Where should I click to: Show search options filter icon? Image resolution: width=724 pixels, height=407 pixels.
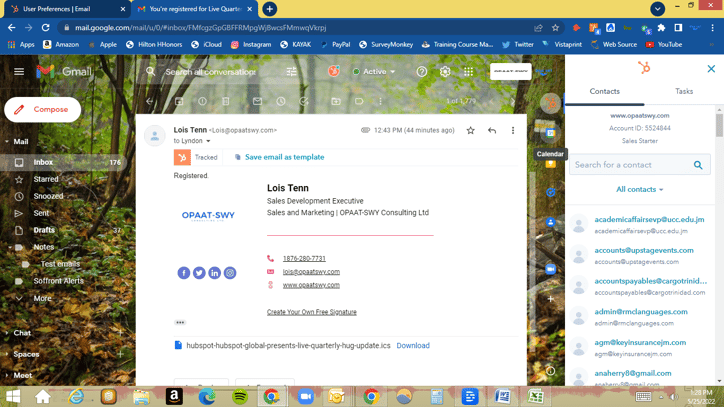click(291, 72)
